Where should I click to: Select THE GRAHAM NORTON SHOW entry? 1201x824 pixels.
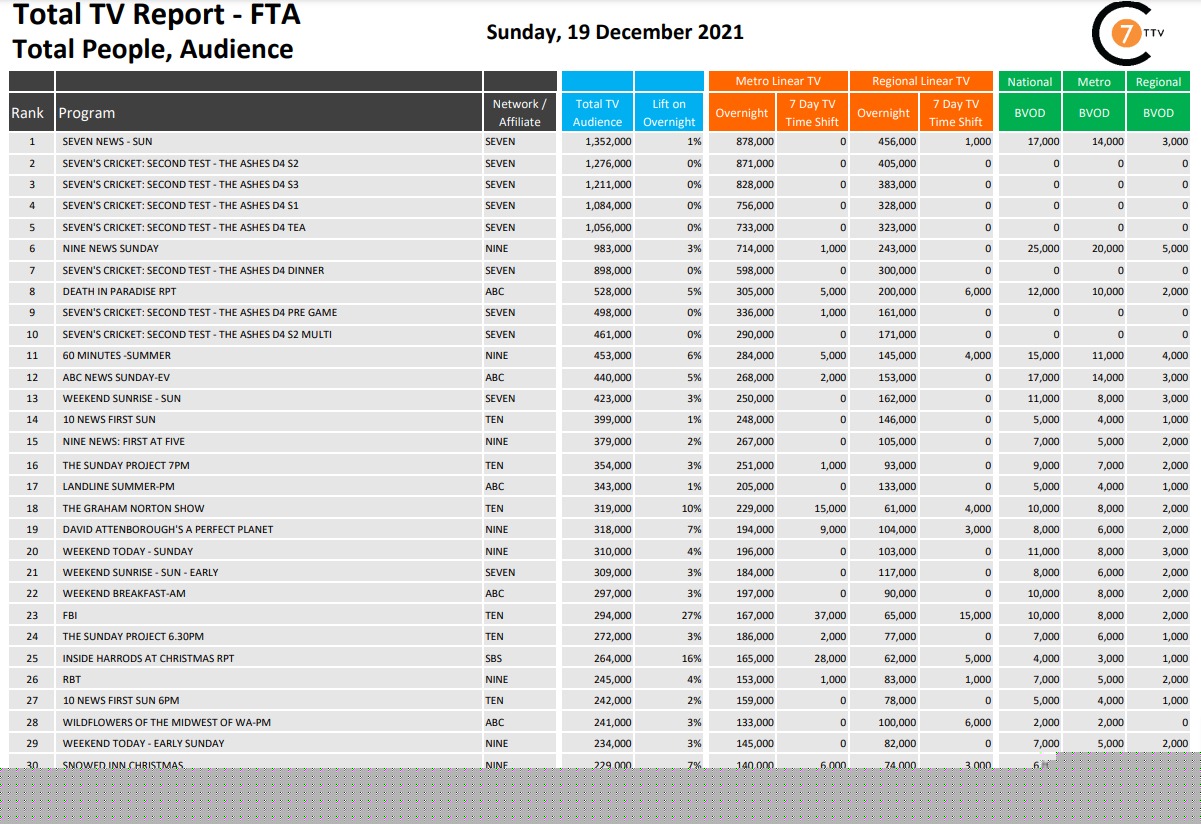pos(133,508)
